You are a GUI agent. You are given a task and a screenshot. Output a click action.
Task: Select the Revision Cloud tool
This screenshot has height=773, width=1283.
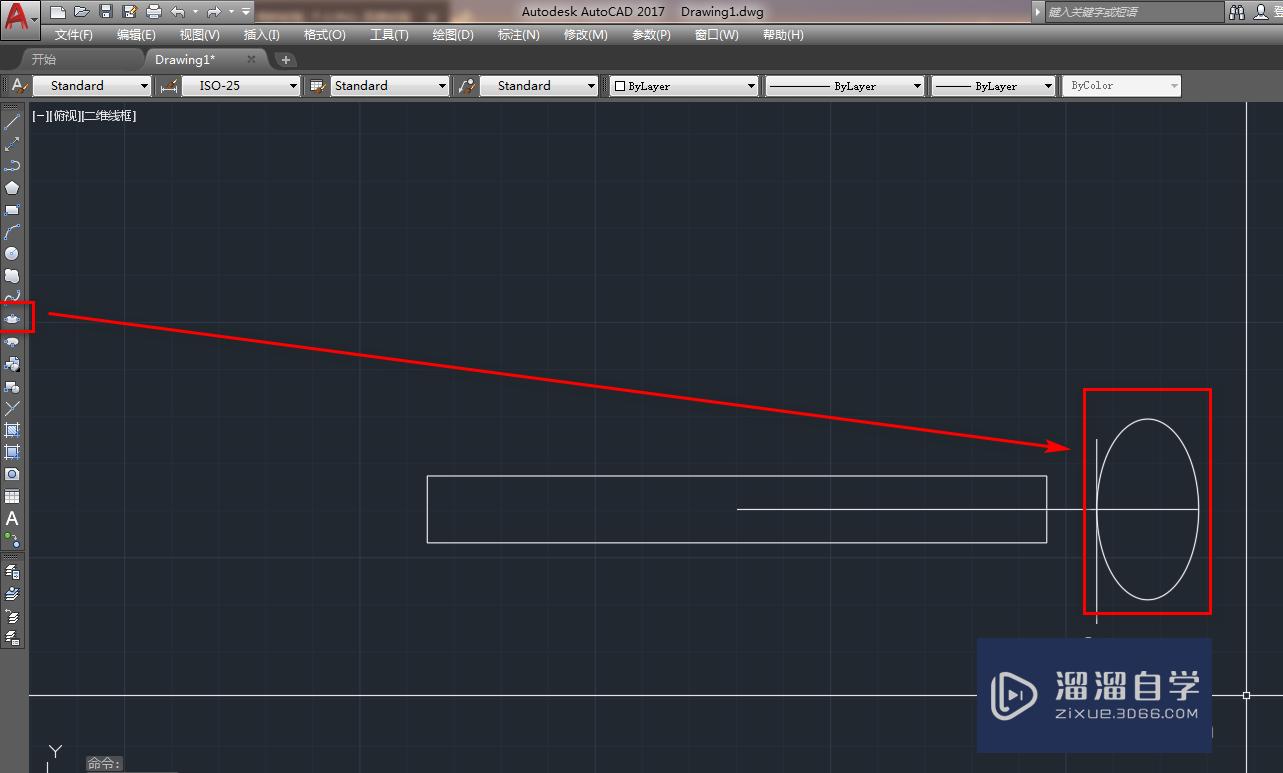pyautogui.click(x=12, y=276)
